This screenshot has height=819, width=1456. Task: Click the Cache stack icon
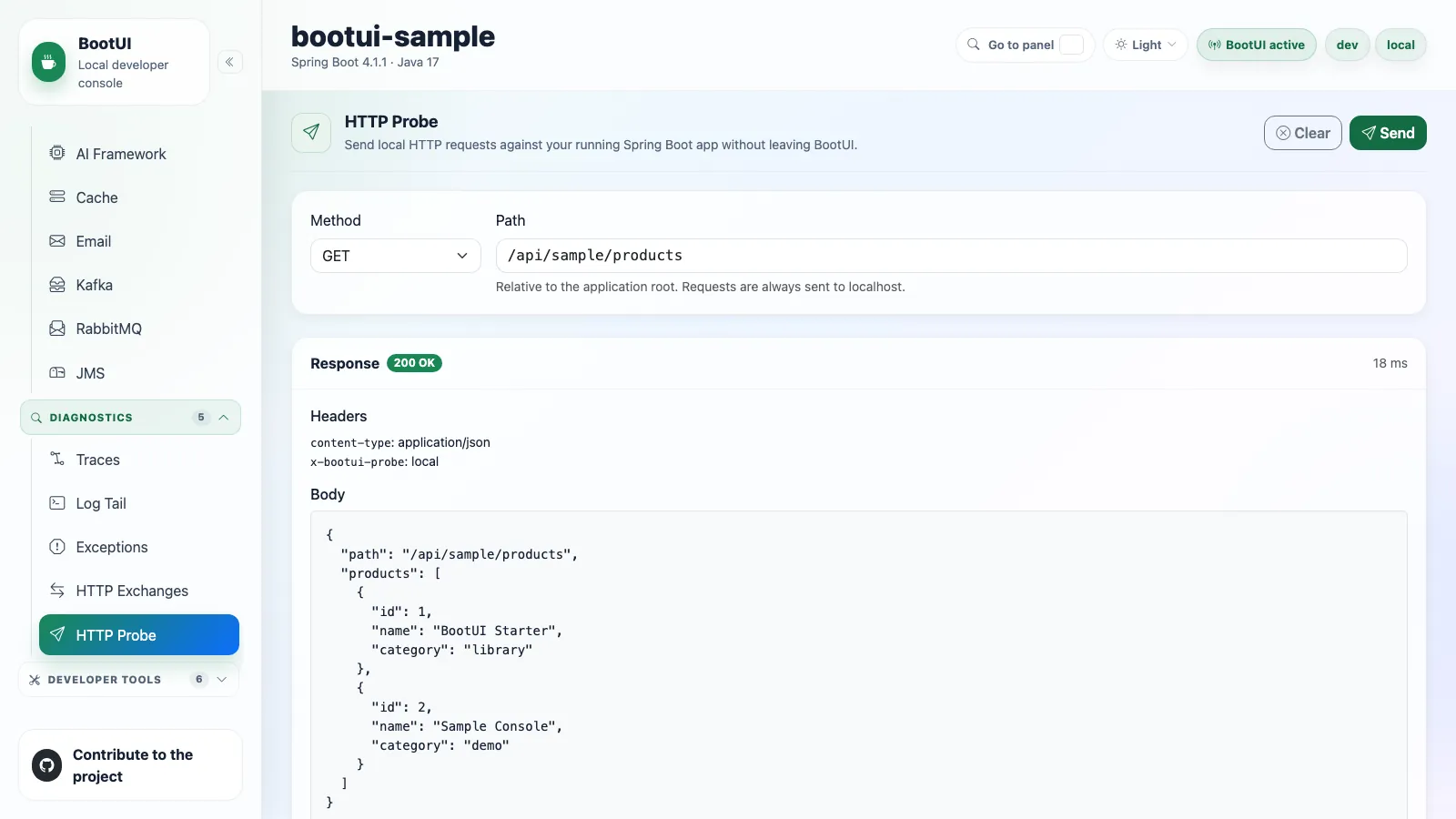coord(57,197)
